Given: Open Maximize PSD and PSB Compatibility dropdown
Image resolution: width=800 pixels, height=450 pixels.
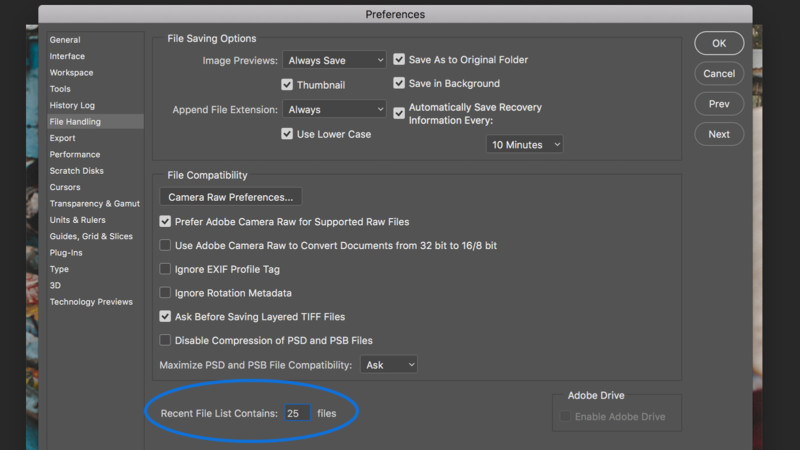Looking at the screenshot, I should pyautogui.click(x=389, y=365).
